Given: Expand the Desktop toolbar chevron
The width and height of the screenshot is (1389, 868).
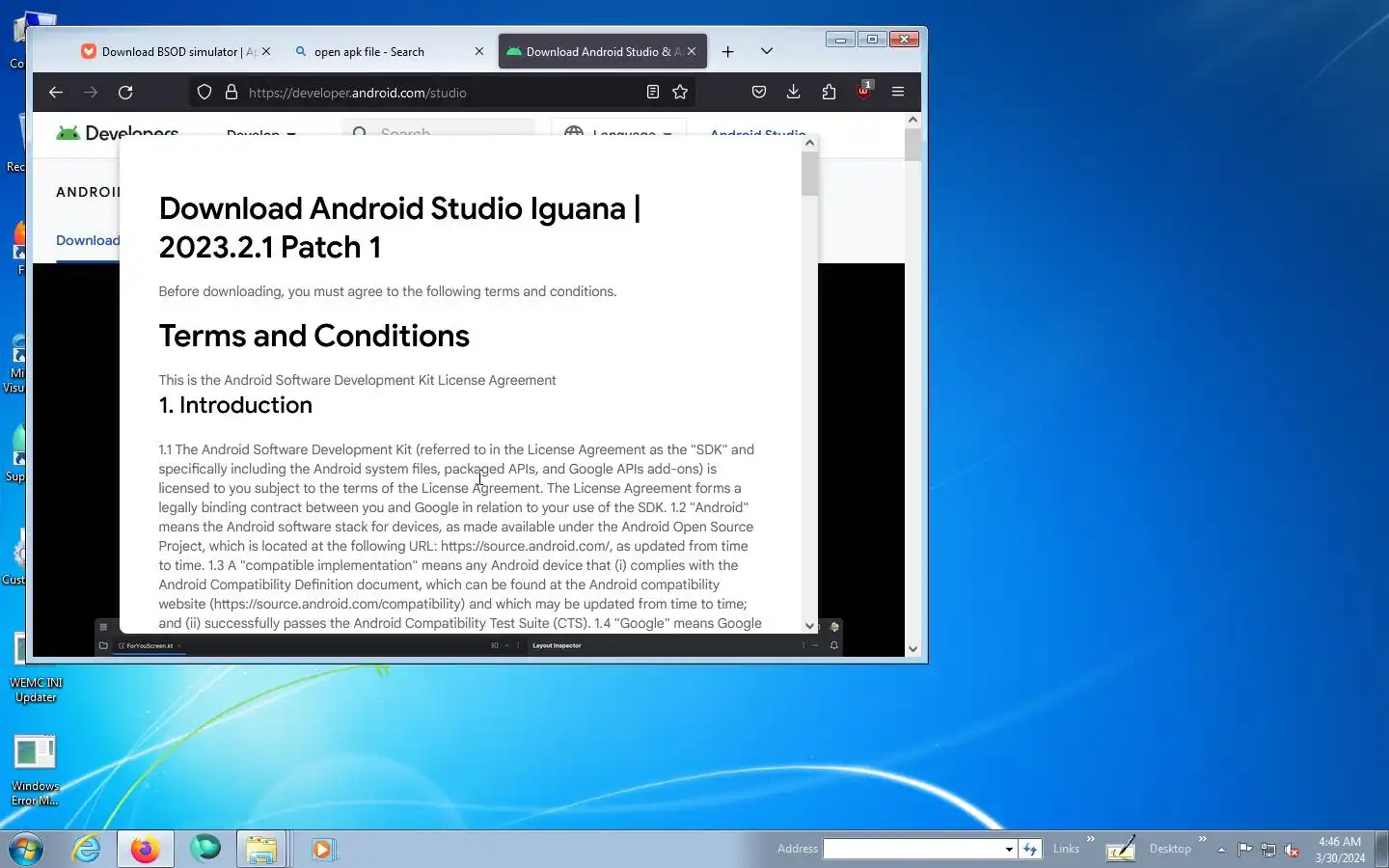Looking at the screenshot, I should (1203, 839).
